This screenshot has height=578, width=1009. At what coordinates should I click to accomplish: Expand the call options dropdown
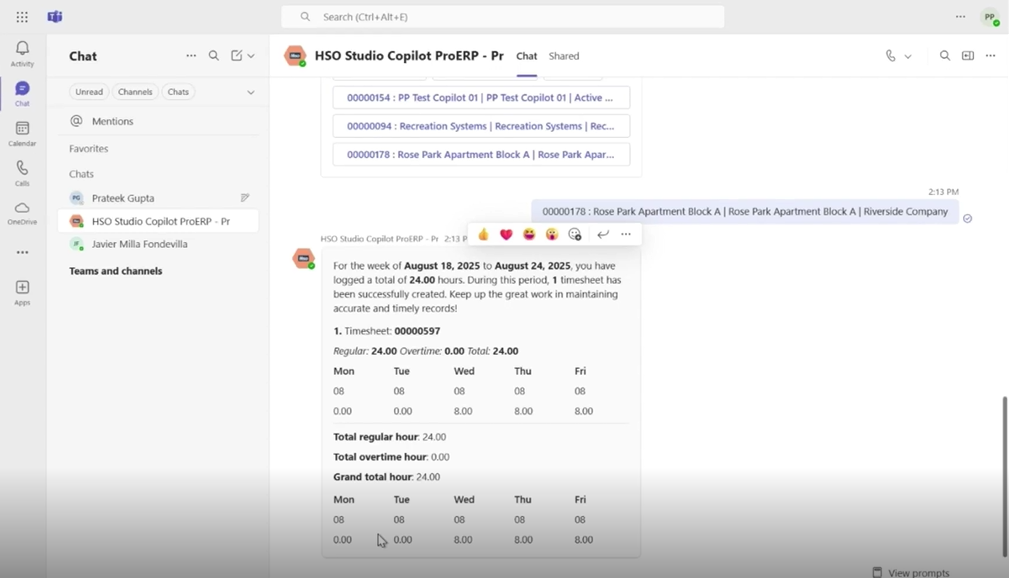pos(908,56)
